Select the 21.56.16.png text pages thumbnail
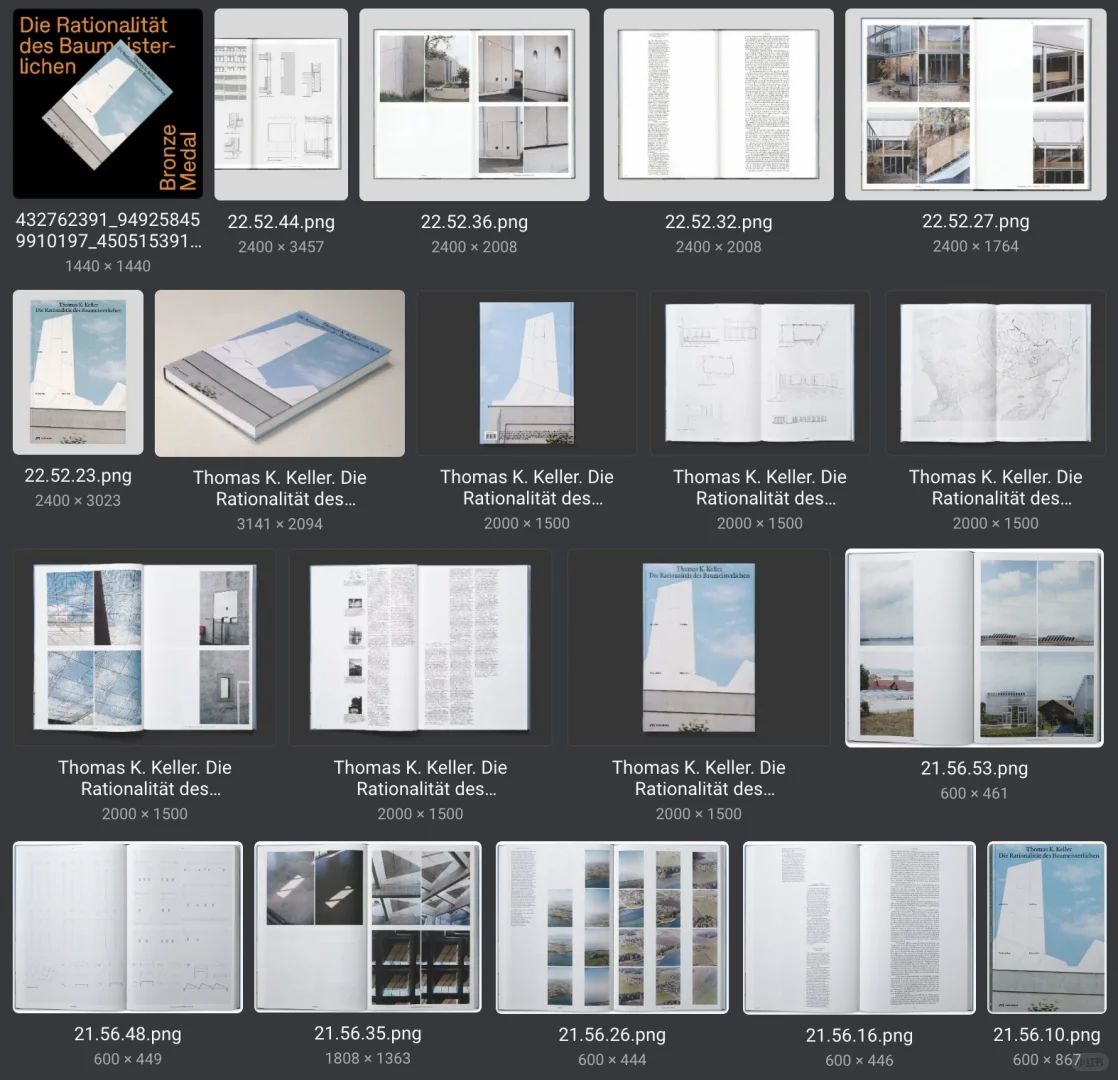Screen dimensions: 1118x1080 coord(859,927)
